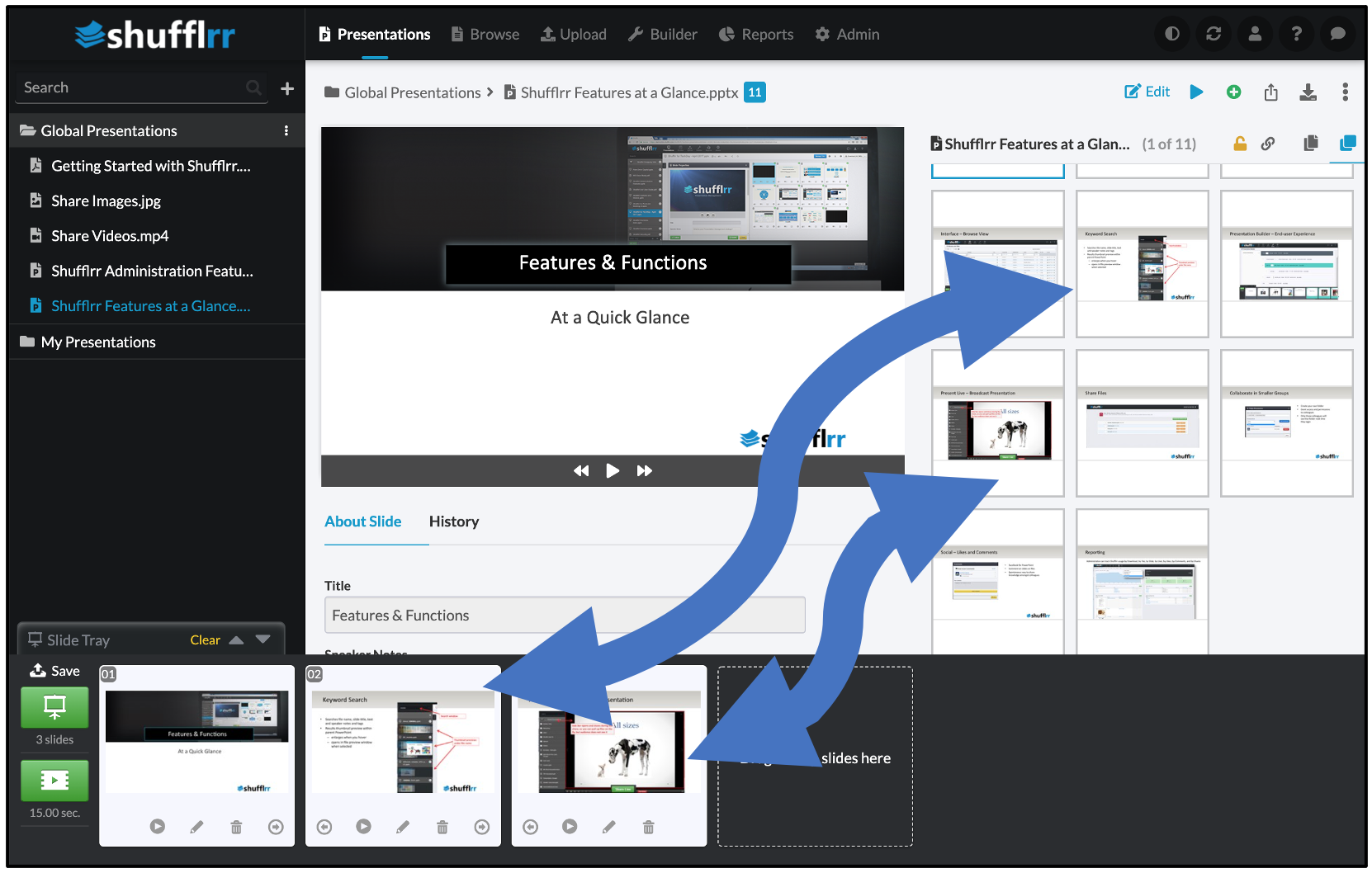Select the Presentation Builder End-user Experience thumbnail

(1286, 264)
